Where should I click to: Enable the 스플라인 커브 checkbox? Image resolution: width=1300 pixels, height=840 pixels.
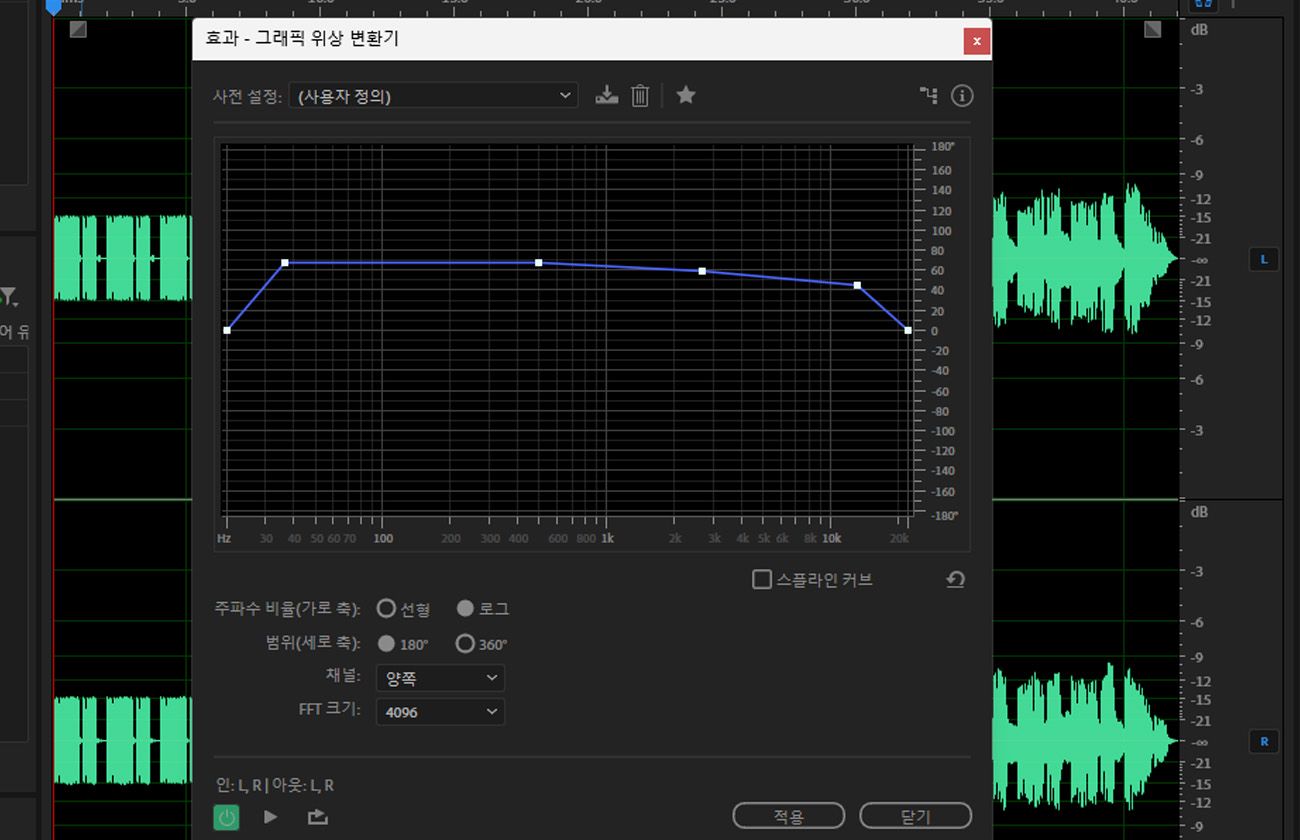coord(761,578)
